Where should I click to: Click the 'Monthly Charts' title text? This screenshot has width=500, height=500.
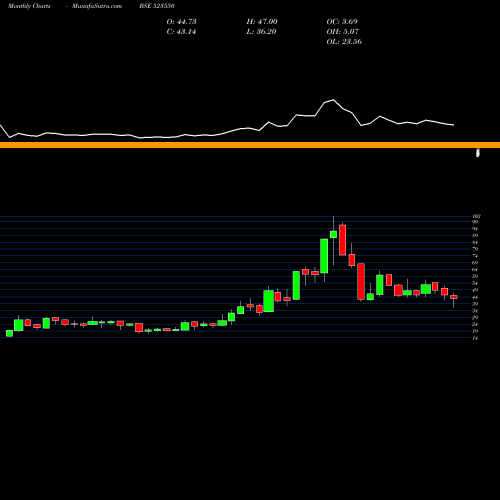[29, 6]
